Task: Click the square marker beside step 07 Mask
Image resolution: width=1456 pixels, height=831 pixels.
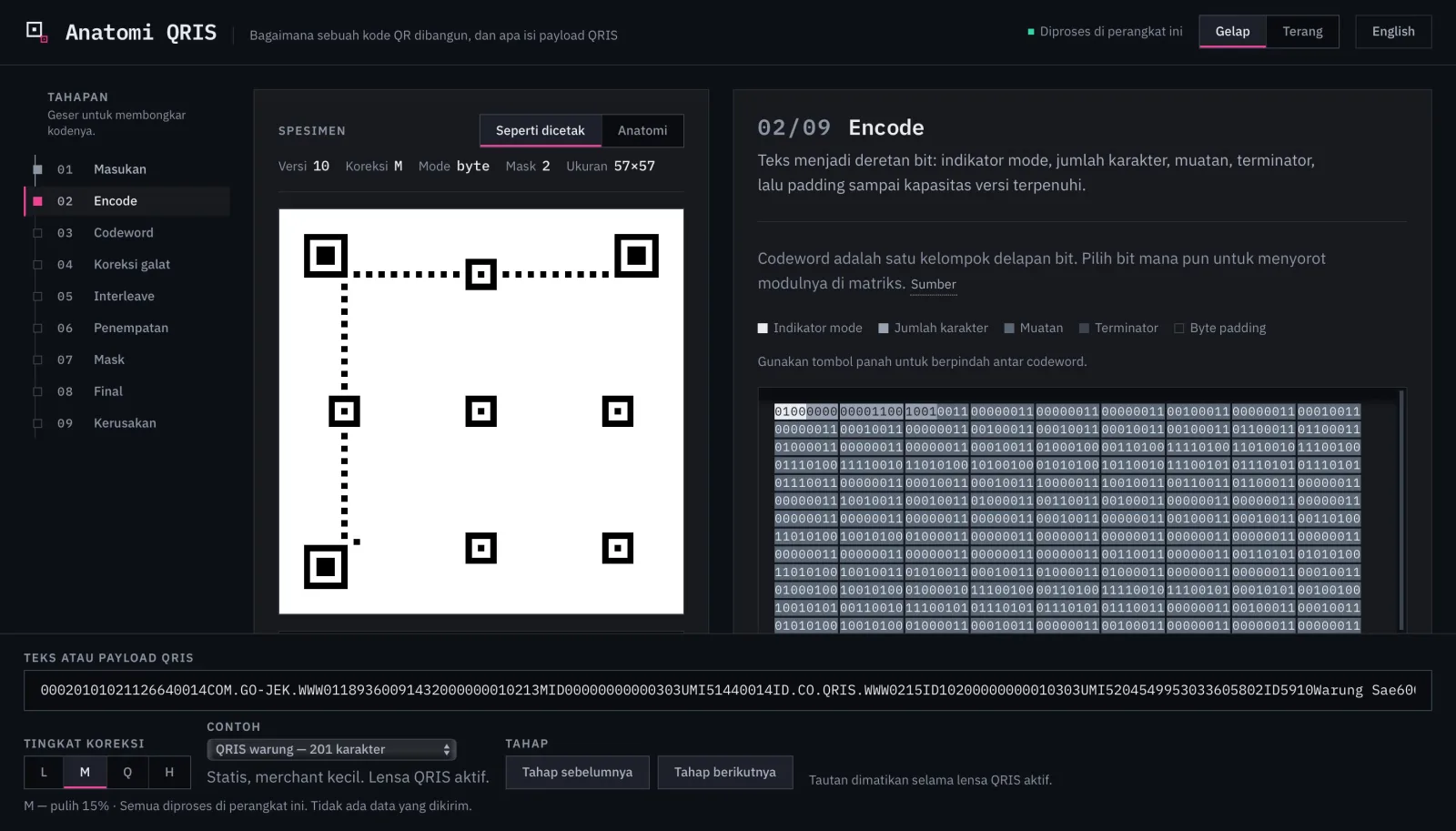Action: (37, 360)
